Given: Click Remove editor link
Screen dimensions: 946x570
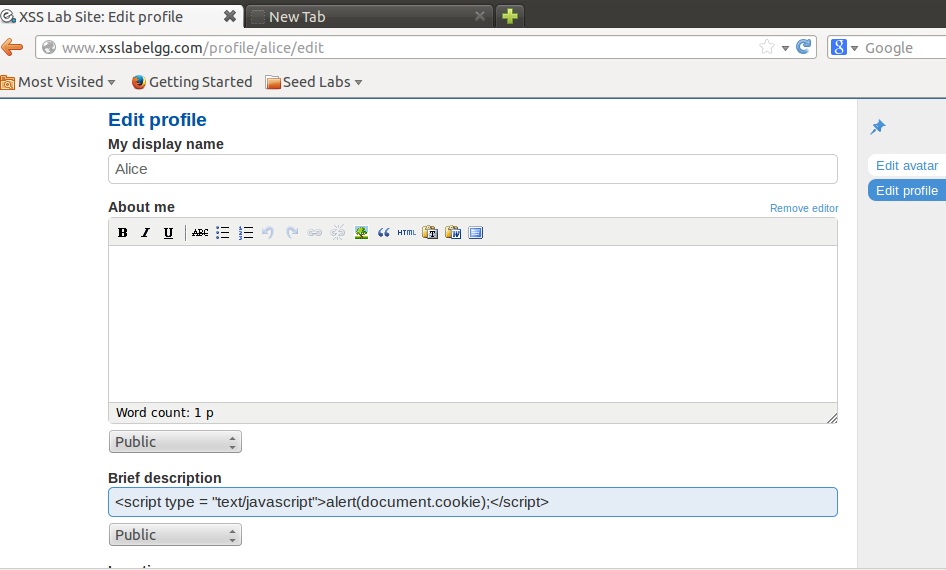Looking at the screenshot, I should click(x=804, y=208).
